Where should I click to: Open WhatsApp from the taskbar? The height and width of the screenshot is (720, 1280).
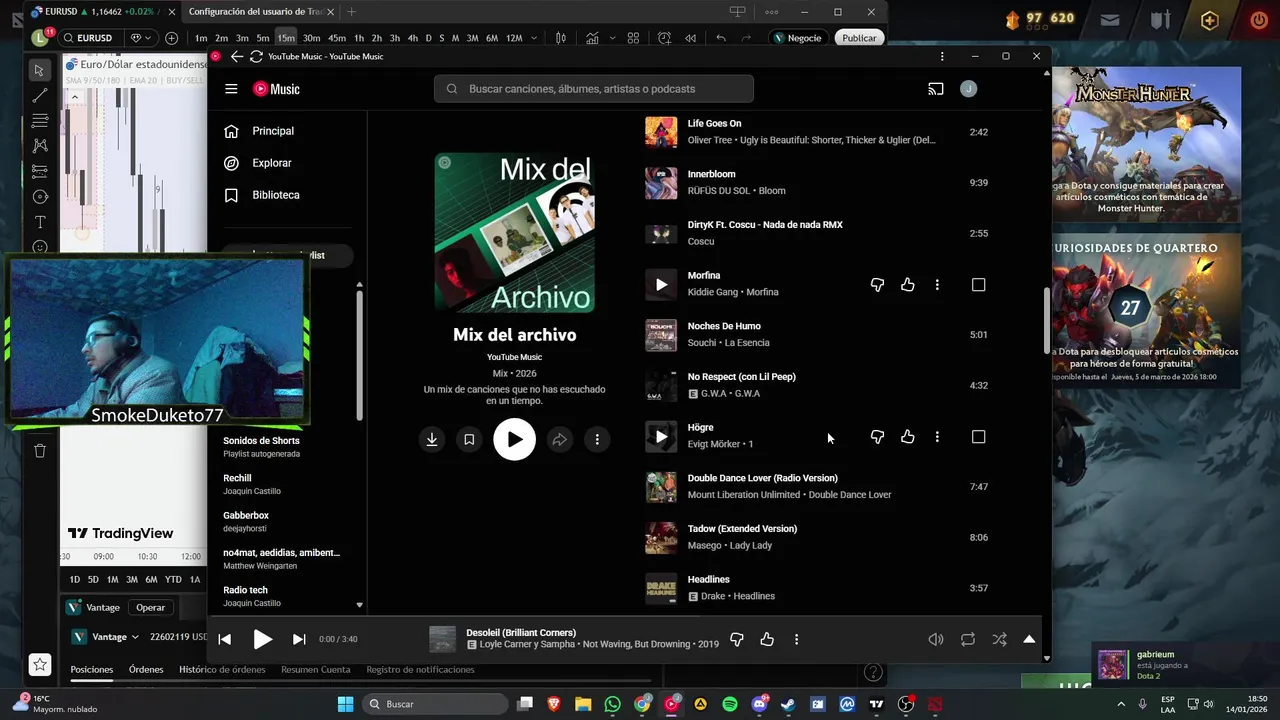pyautogui.click(x=612, y=704)
